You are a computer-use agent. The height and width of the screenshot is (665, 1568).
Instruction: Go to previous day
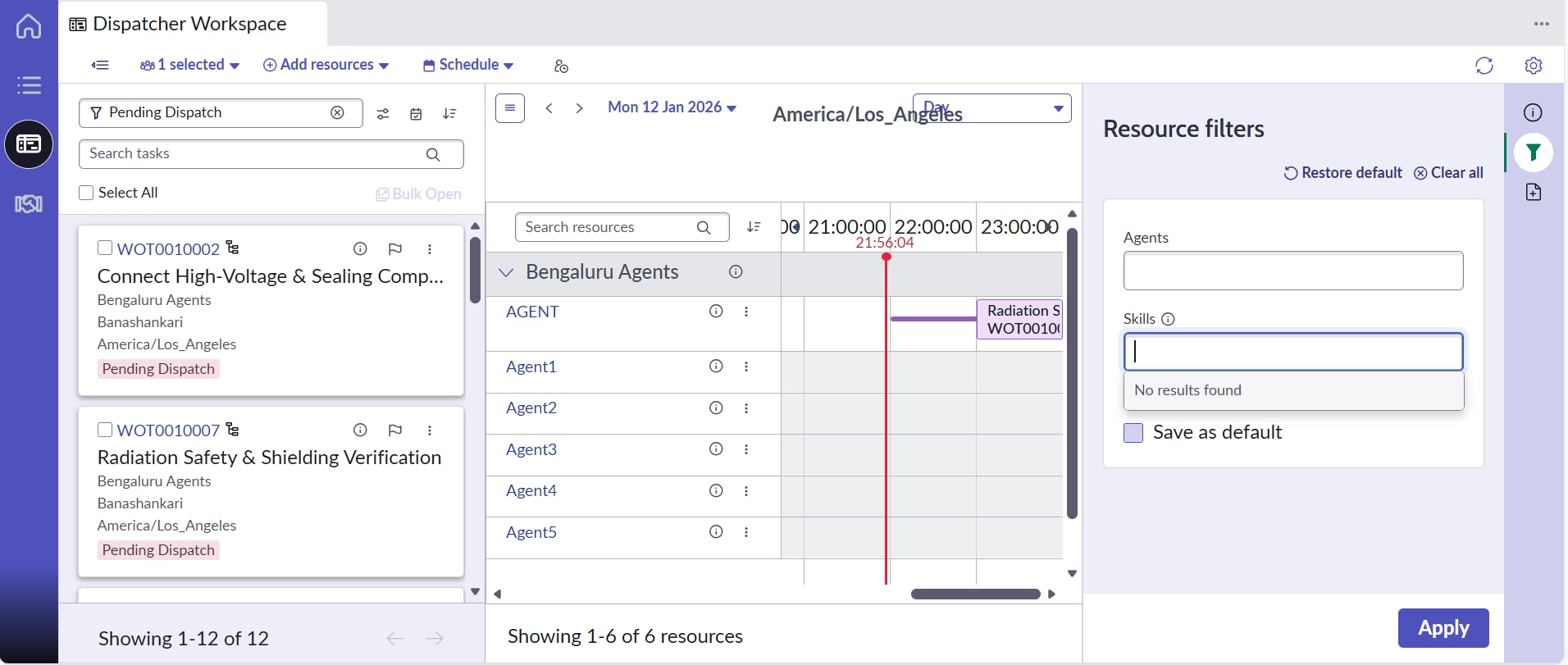click(x=549, y=108)
